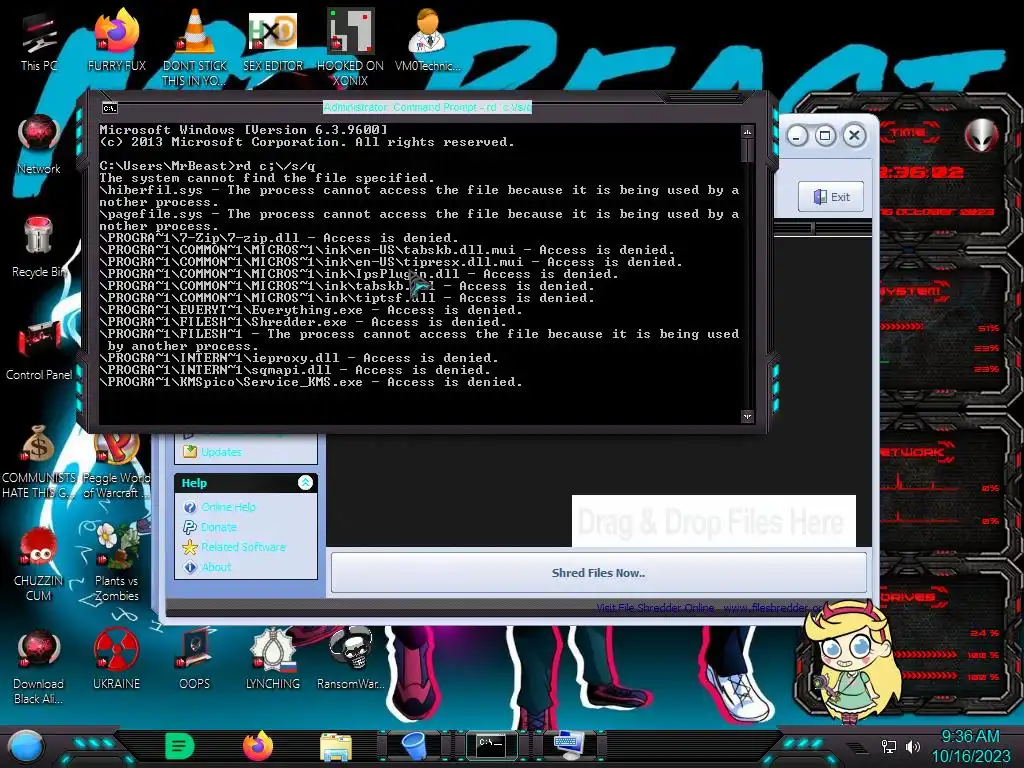Image resolution: width=1024 pixels, height=768 pixels.
Task: Collapse the Help panel in File Shredder
Action: 305,483
